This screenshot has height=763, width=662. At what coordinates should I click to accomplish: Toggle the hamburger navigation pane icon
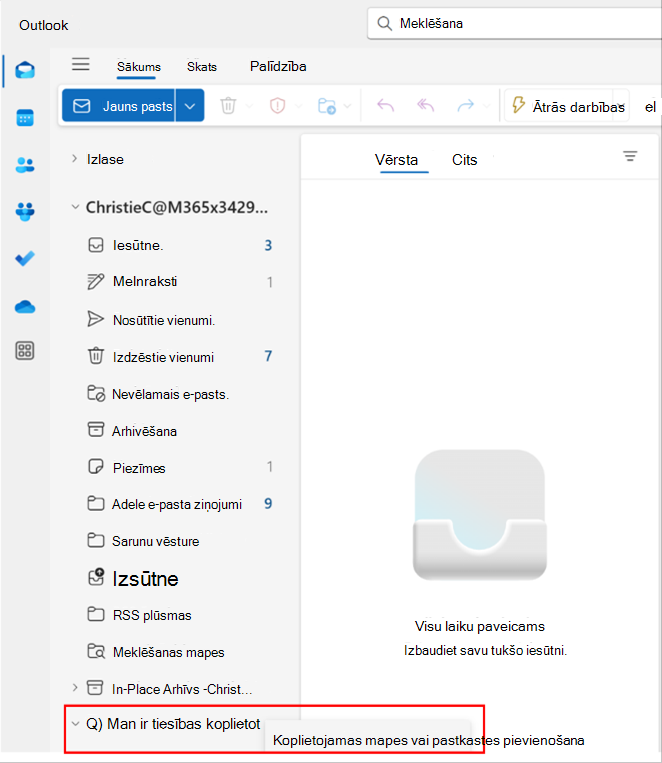pyautogui.click(x=81, y=64)
